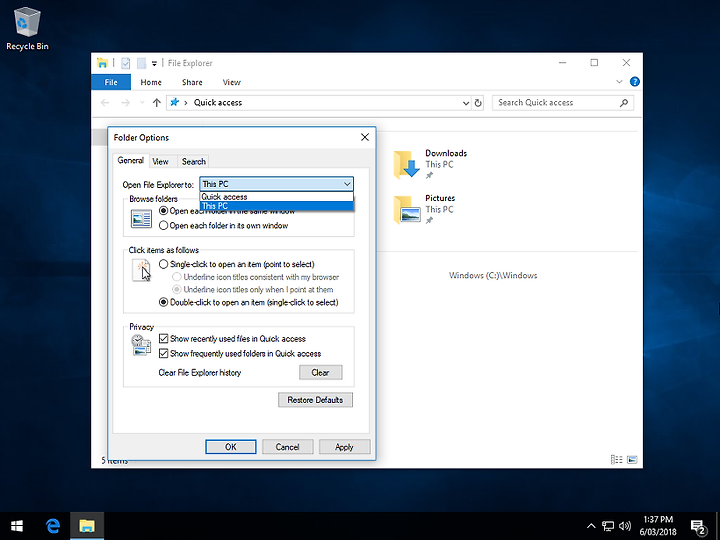Viewport: 720px width, 540px height.
Task: Click the File Explorer taskbar button
Action: point(87,526)
